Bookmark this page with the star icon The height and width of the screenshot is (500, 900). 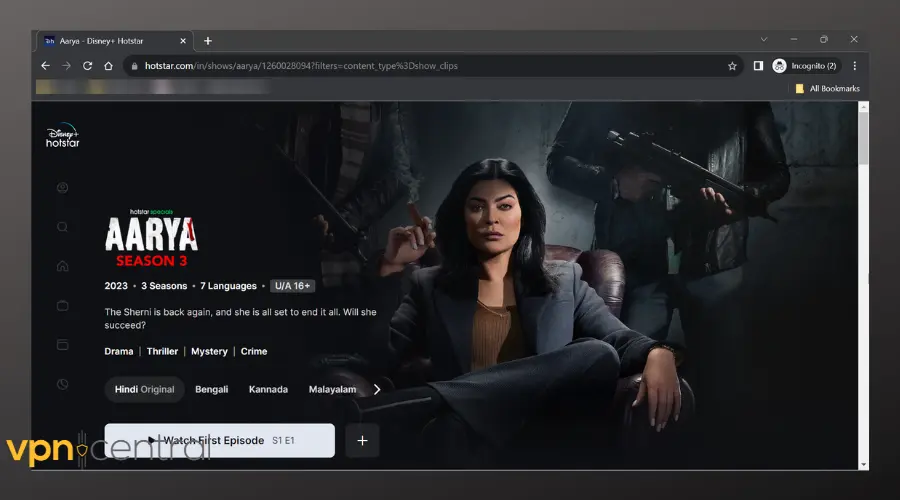732,66
